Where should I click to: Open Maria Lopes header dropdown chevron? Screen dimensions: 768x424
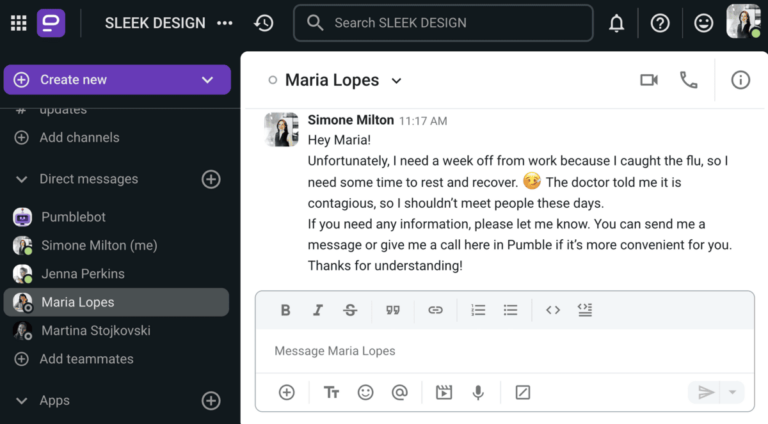click(x=396, y=81)
